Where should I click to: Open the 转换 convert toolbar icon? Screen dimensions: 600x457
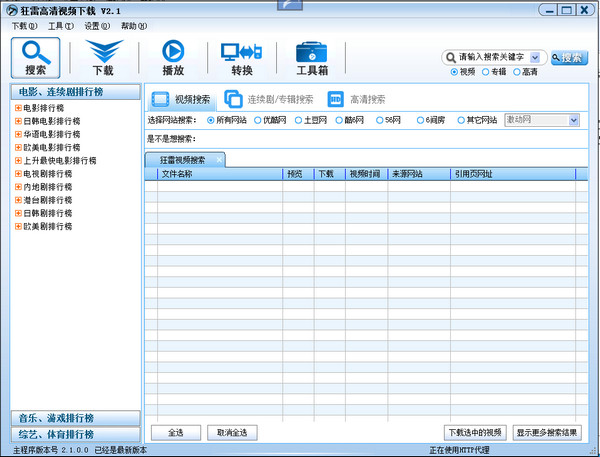241,58
